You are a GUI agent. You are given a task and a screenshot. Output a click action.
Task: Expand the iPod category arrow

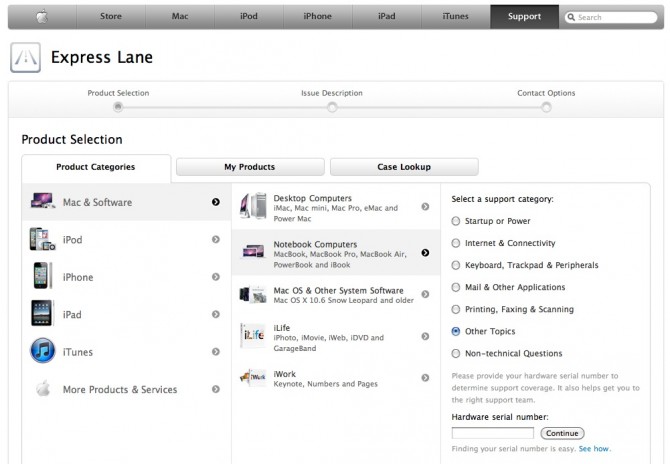pyautogui.click(x=216, y=240)
